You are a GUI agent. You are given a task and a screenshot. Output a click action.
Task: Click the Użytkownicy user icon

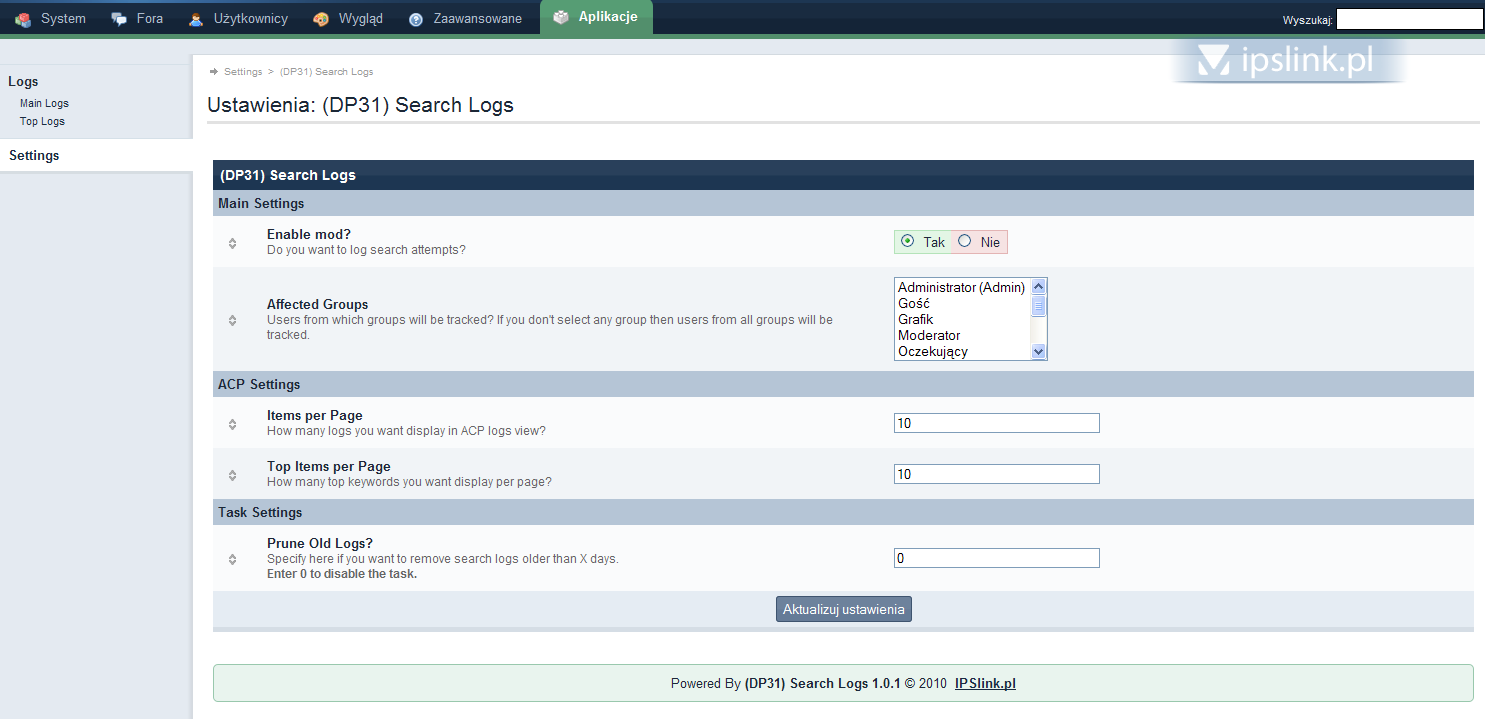[196, 19]
